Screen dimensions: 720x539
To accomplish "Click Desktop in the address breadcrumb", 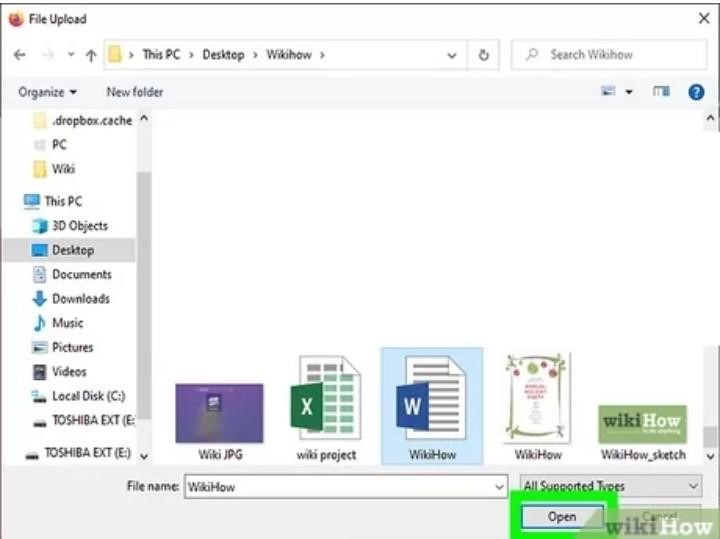I will click(x=223, y=55).
